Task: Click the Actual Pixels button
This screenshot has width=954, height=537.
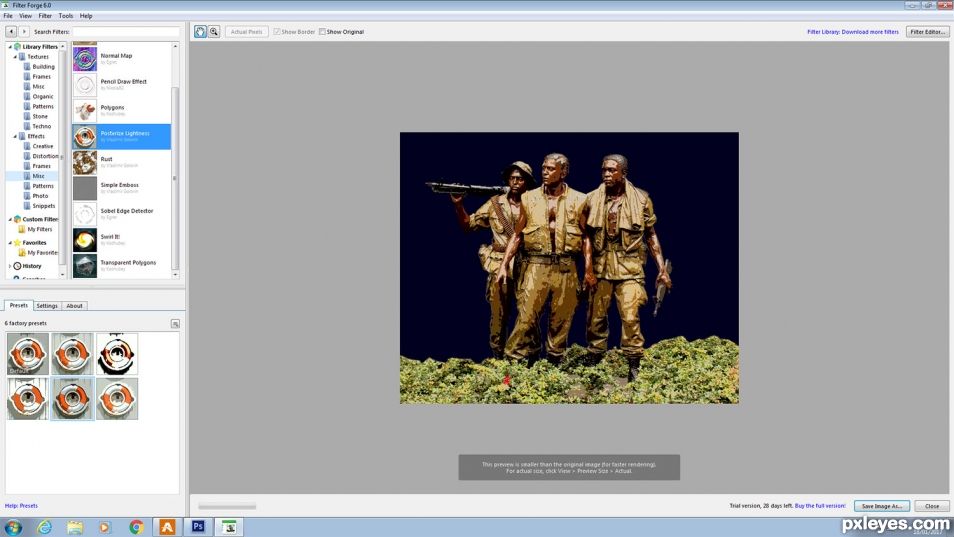Action: tap(246, 32)
